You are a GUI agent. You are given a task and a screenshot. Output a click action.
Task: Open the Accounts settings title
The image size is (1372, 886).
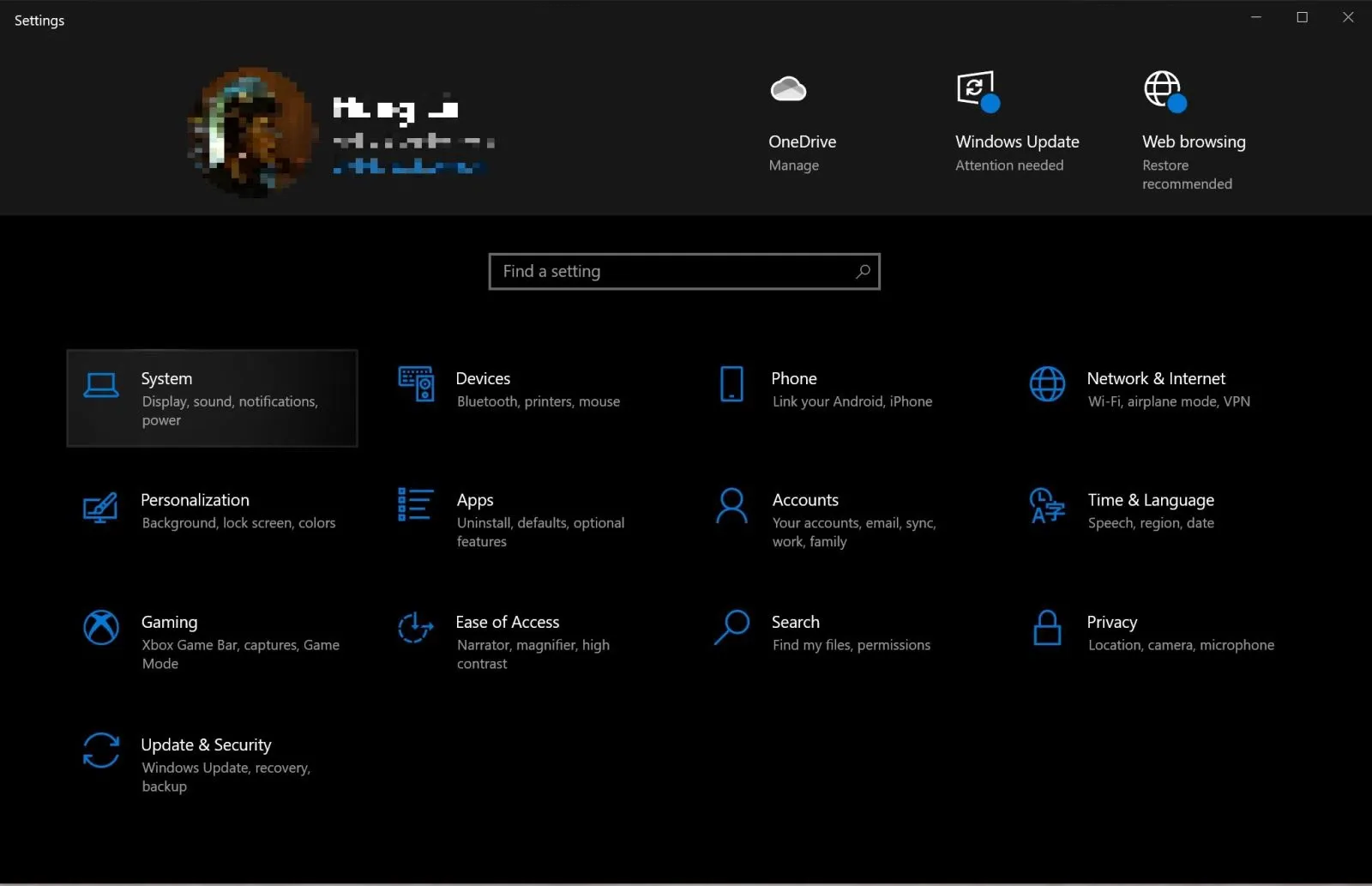(805, 500)
